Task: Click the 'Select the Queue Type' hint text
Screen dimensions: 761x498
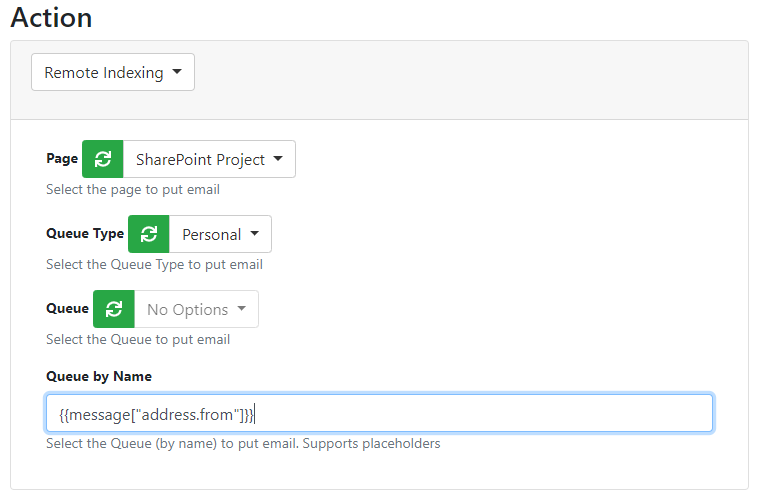Action: pos(154,265)
